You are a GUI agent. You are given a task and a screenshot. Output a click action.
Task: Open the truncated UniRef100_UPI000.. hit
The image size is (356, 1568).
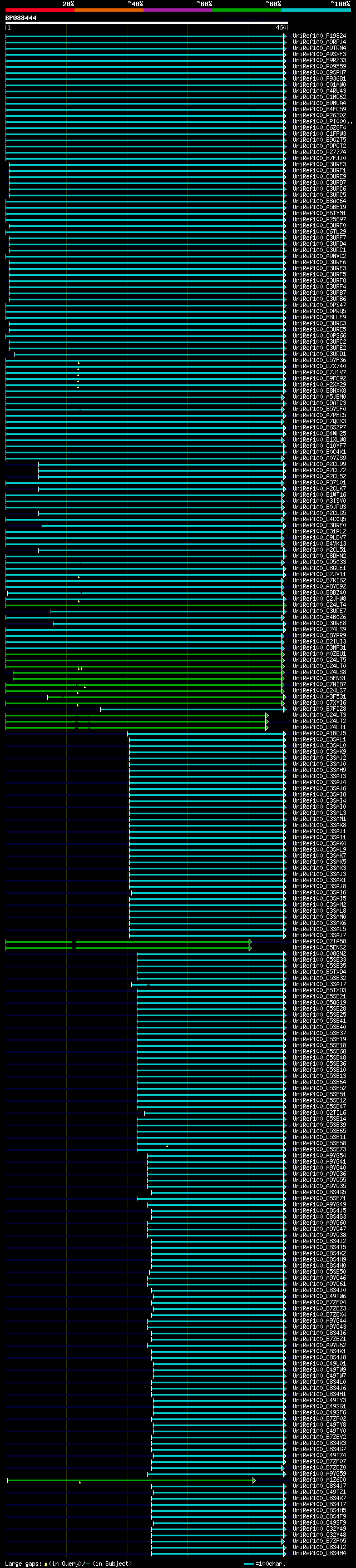coord(322,122)
